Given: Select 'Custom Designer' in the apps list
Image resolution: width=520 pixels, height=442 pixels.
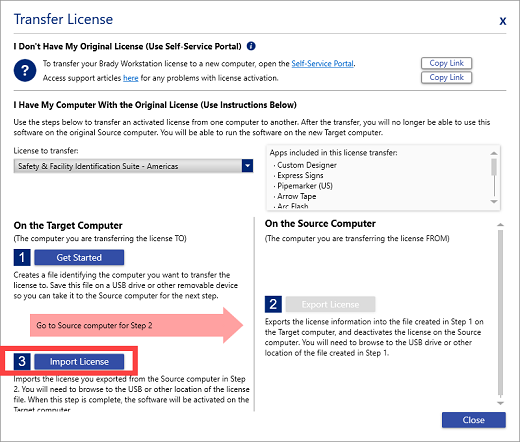Looking at the screenshot, I should tap(307, 165).
